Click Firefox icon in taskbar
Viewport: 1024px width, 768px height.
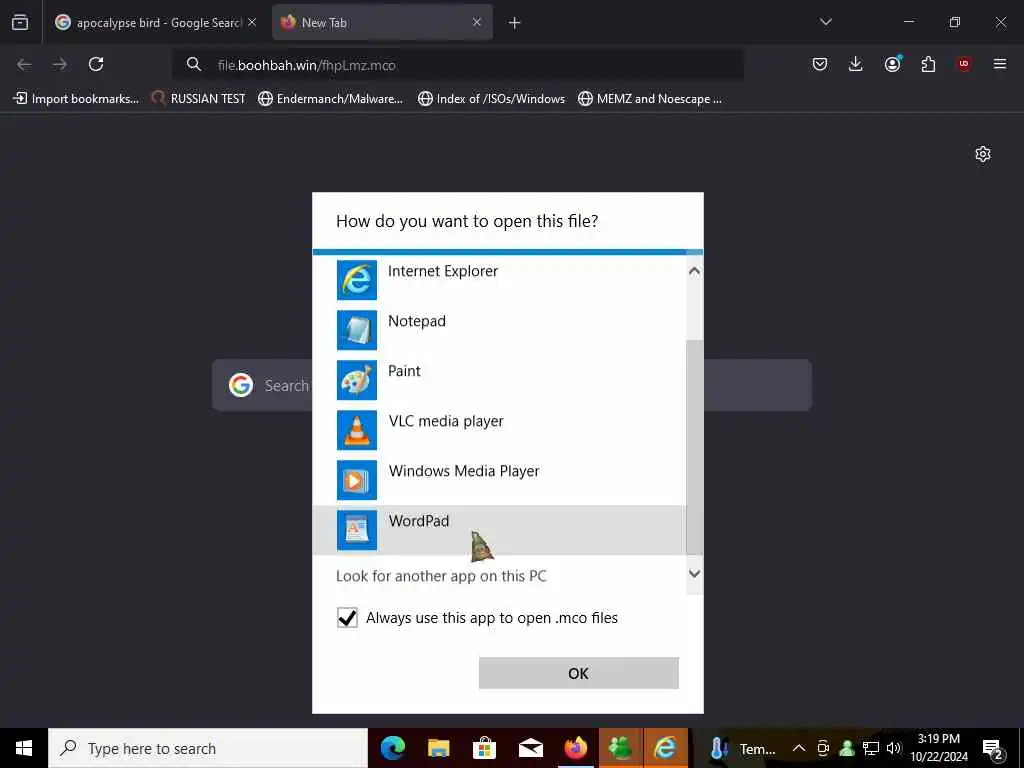click(575, 748)
